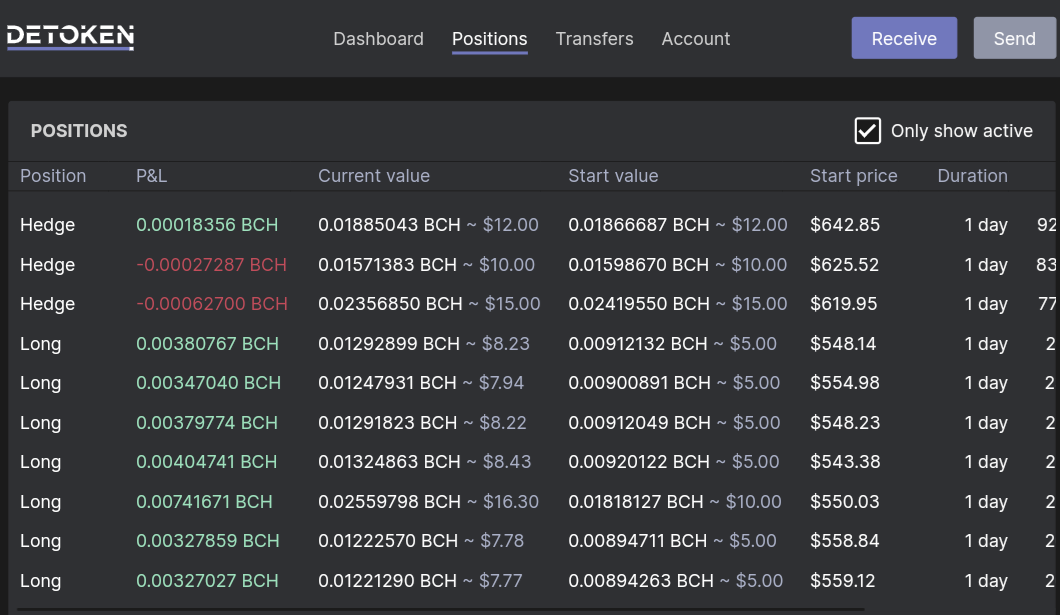Click start value 0.00894263 BCH

pos(641,581)
